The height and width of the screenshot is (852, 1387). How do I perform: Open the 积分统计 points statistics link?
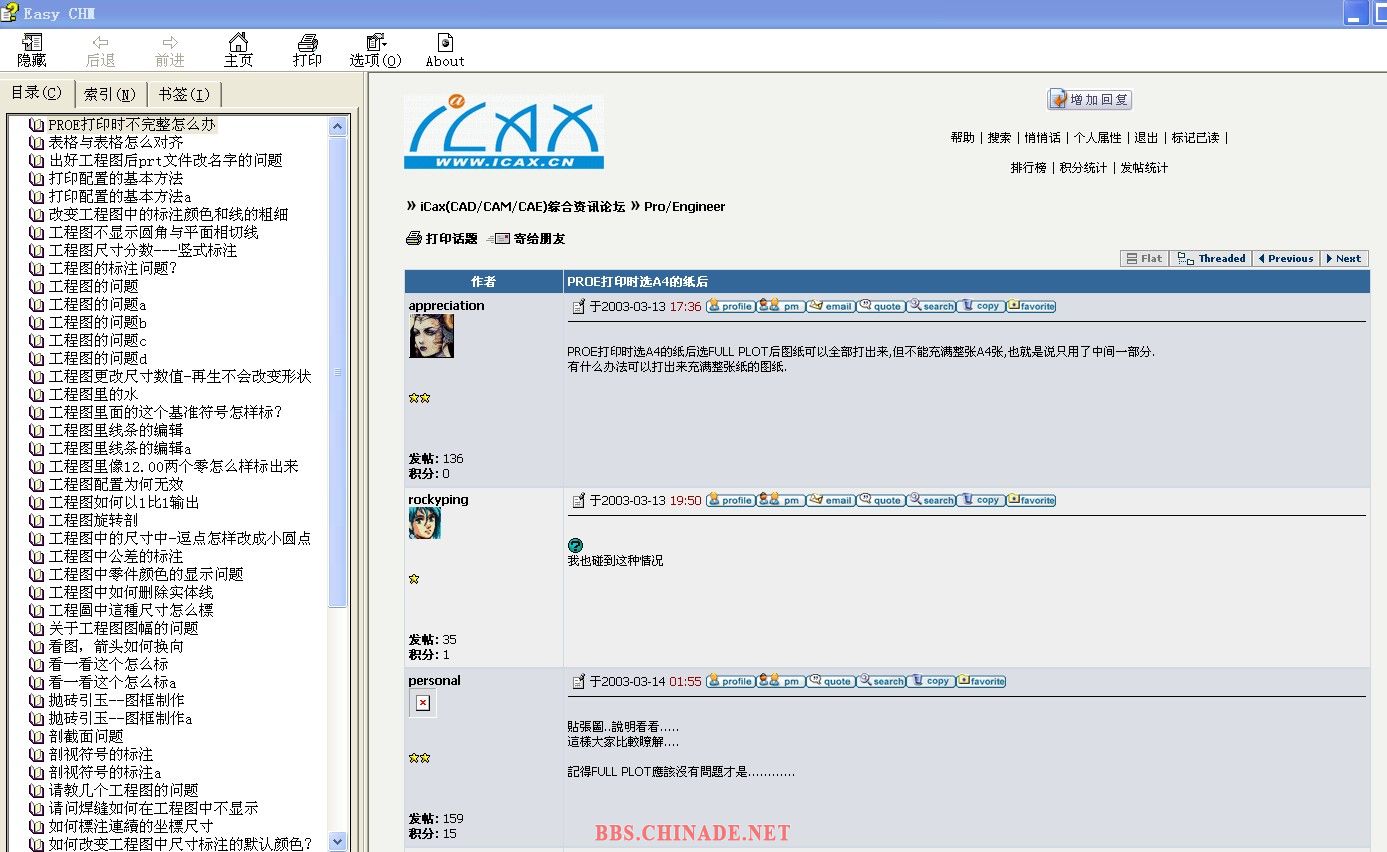pos(1084,168)
